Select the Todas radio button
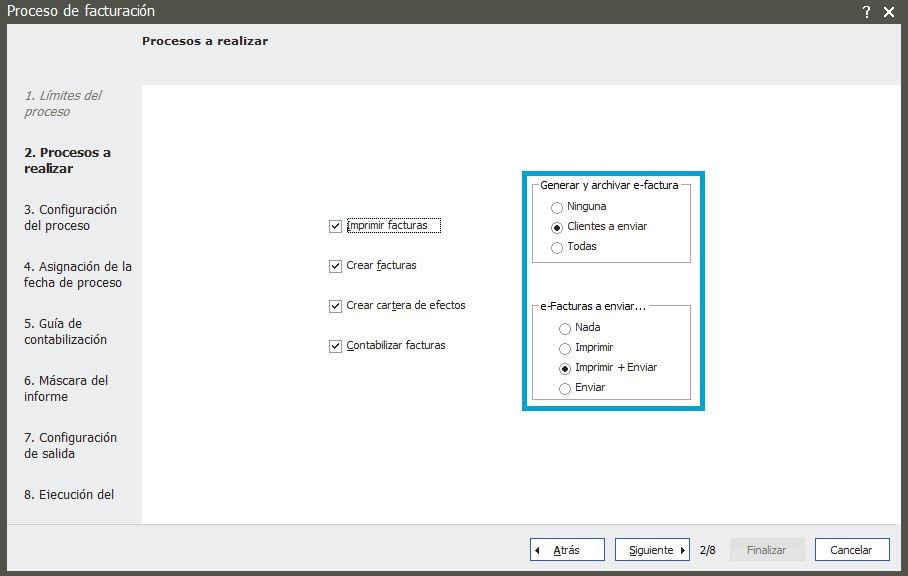Viewport: 908px width, 576px height. [557, 247]
